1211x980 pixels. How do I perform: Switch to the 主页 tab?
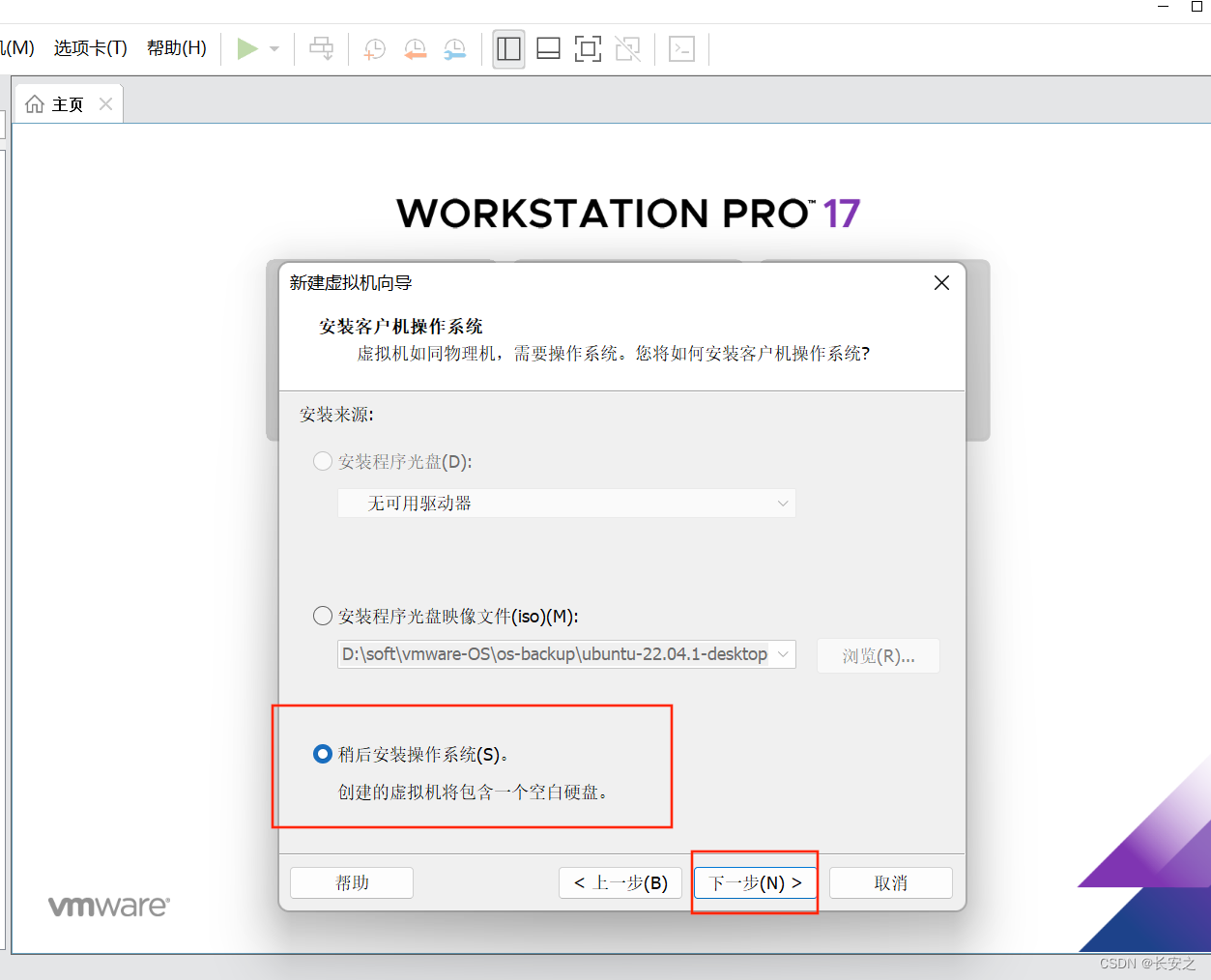coord(69,104)
